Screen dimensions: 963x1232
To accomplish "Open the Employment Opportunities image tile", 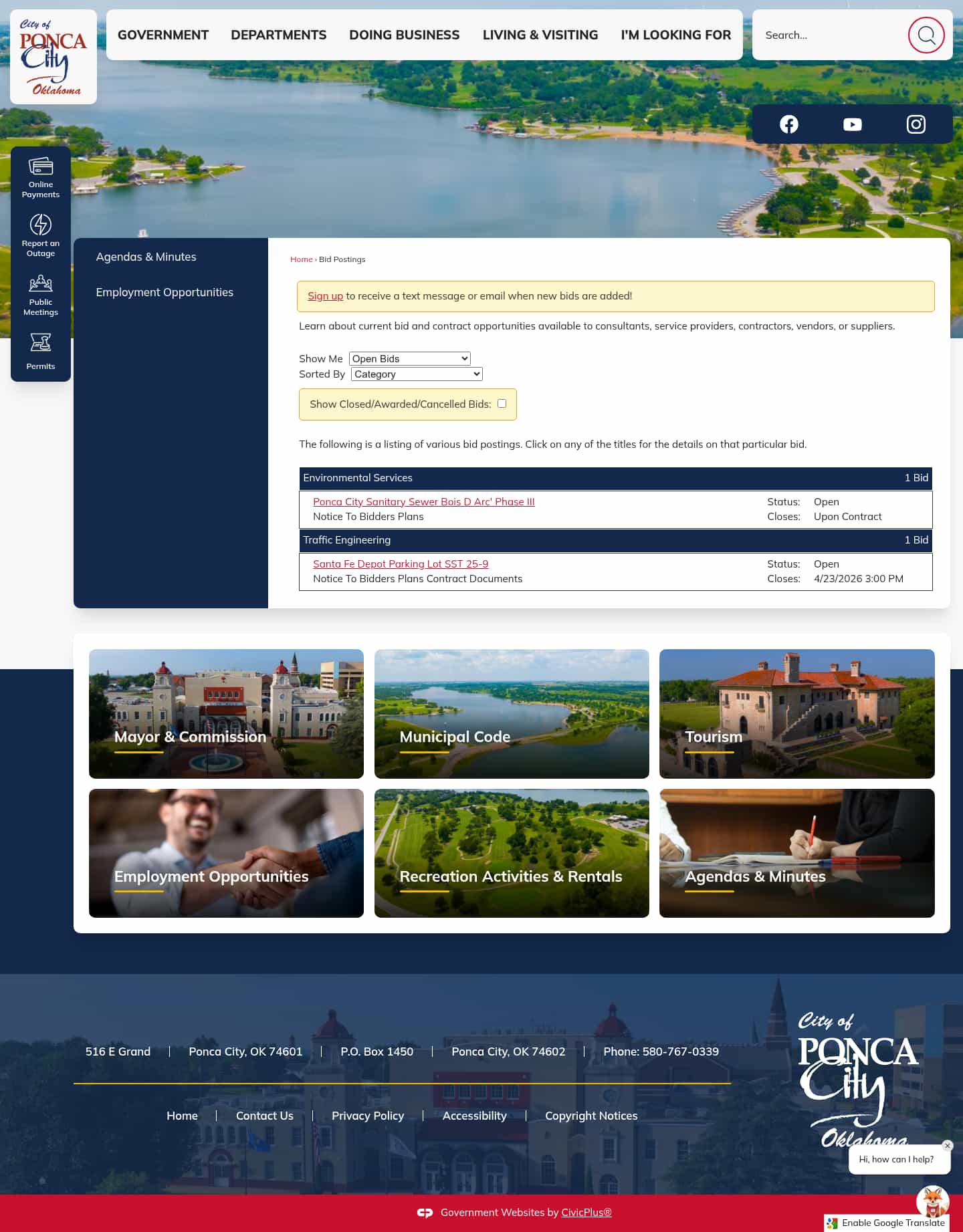I will point(226,853).
